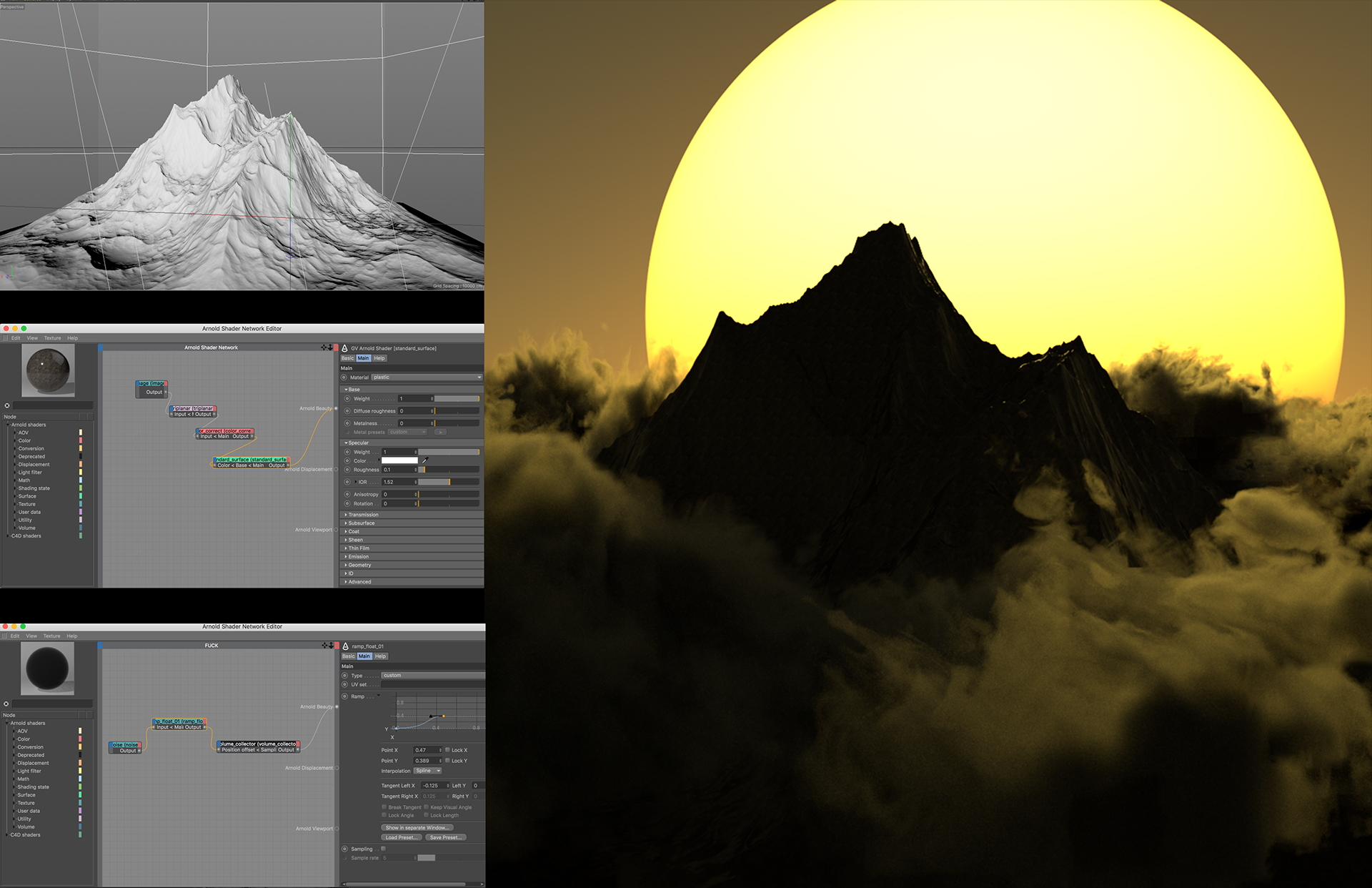This screenshot has height=888, width=1372.
Task: Clear search with X icon in upper editor
Action: click(7, 405)
